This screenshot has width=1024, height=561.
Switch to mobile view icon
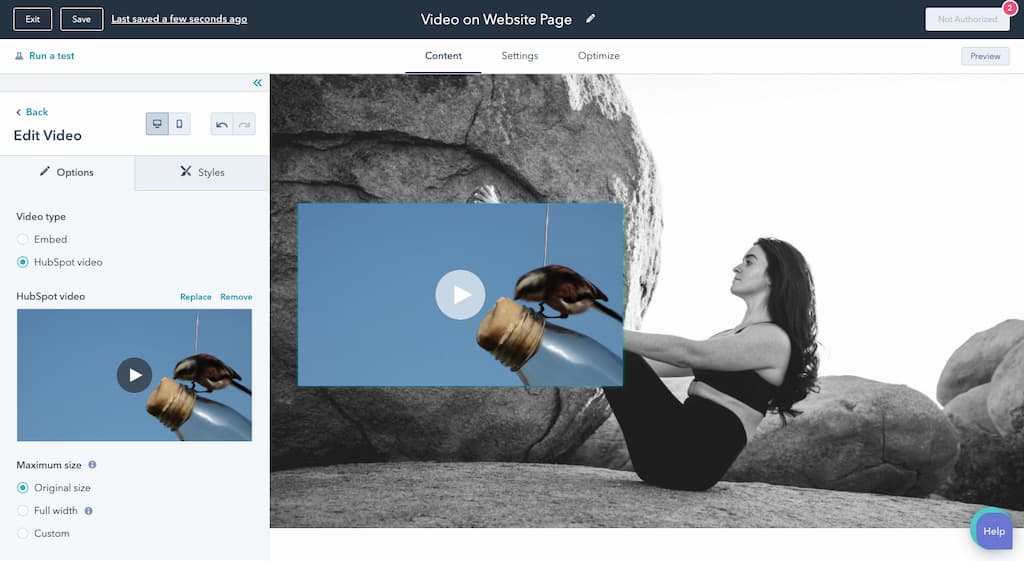click(179, 124)
